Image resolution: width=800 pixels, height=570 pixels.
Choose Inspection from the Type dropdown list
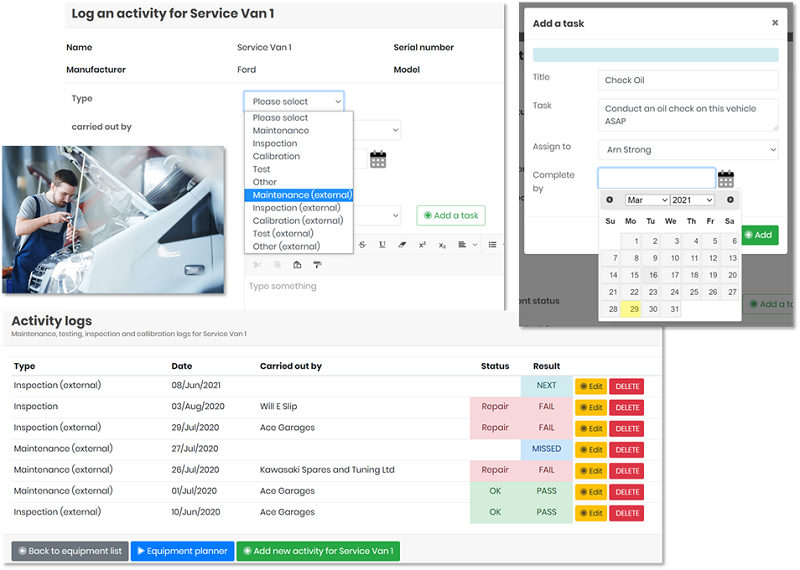point(275,143)
